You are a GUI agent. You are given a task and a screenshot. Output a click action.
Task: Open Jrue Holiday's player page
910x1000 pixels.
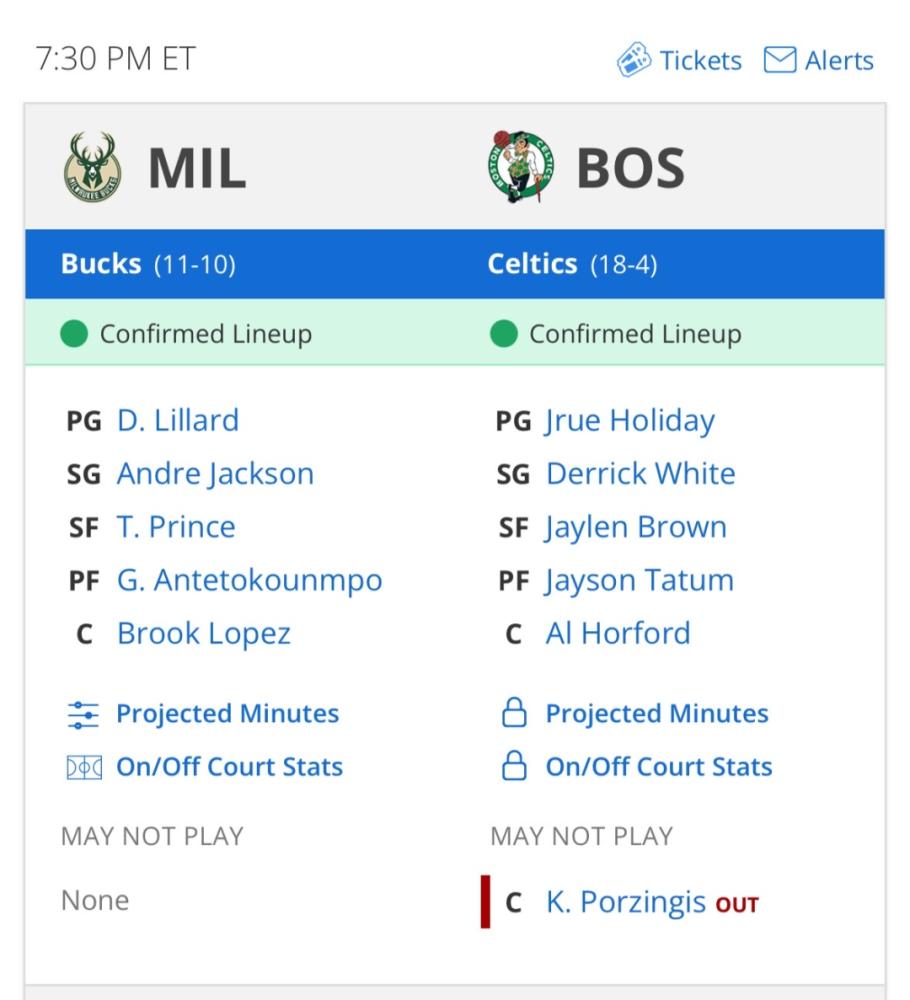[630, 420]
